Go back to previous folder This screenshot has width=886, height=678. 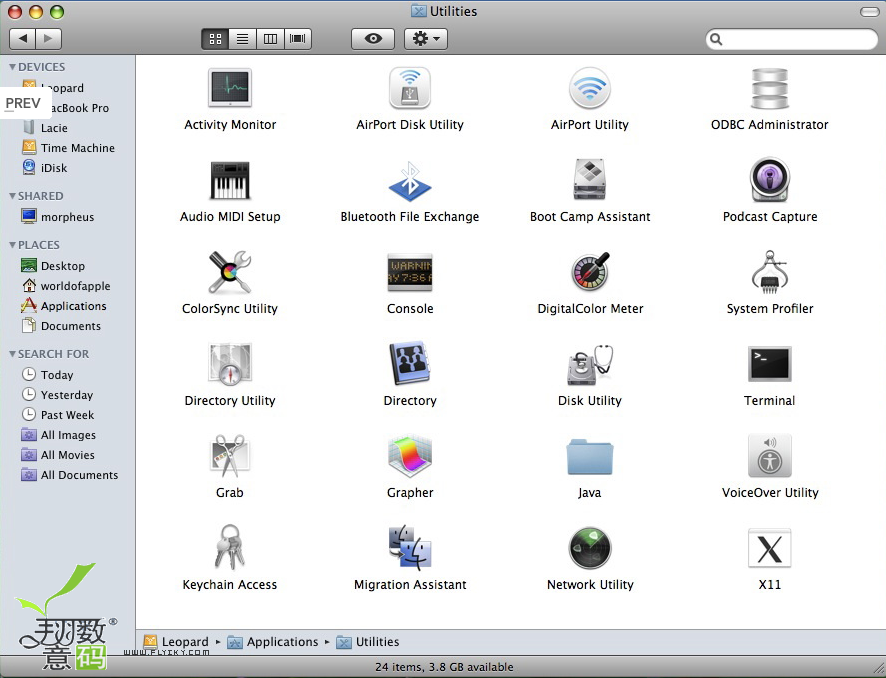coord(23,38)
